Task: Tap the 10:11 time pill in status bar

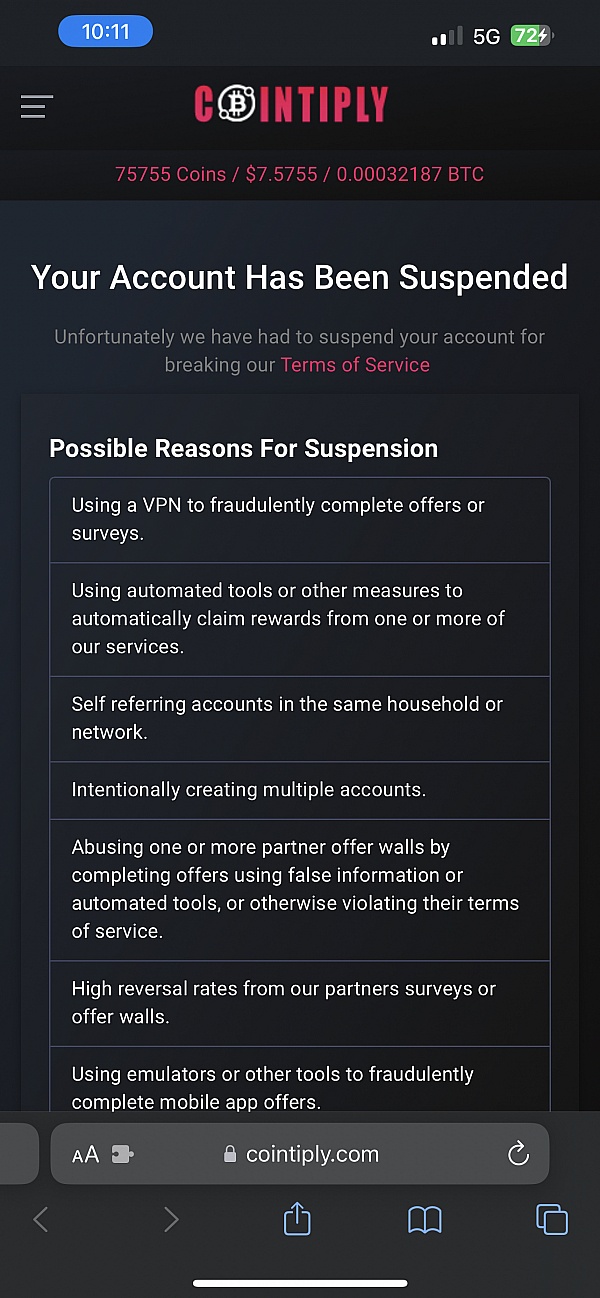Action: [x=106, y=32]
